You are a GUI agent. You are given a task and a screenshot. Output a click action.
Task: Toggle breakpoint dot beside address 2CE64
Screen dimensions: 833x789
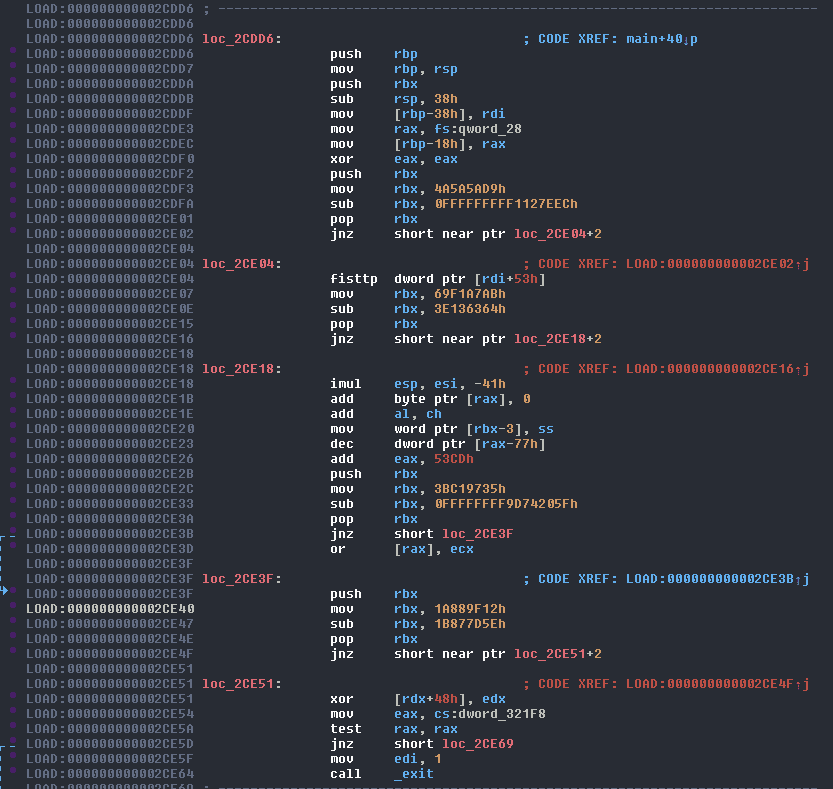[13, 770]
